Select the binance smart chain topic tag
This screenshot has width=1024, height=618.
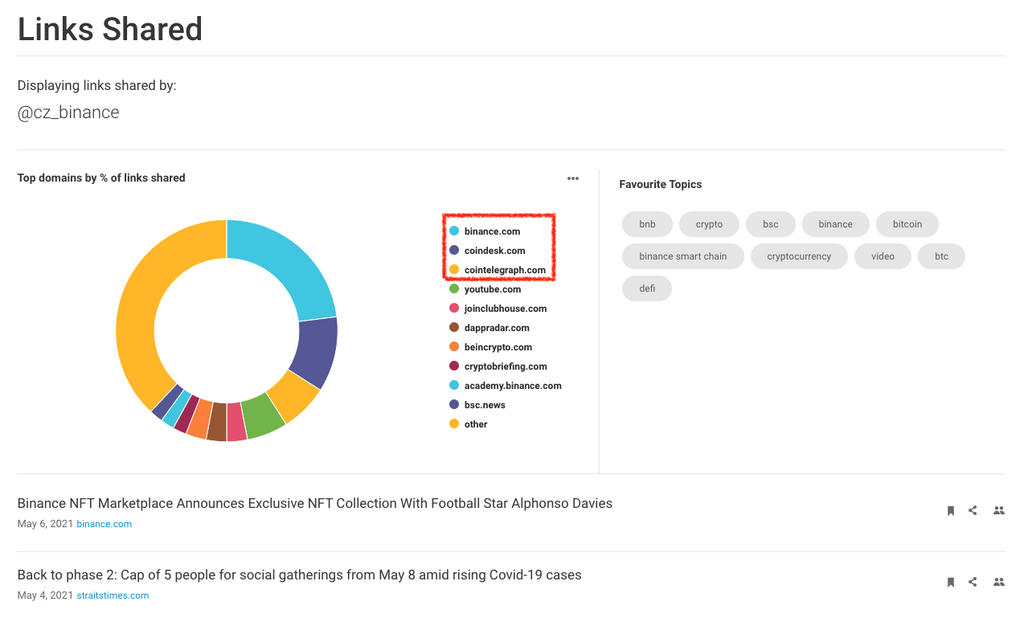683,257
